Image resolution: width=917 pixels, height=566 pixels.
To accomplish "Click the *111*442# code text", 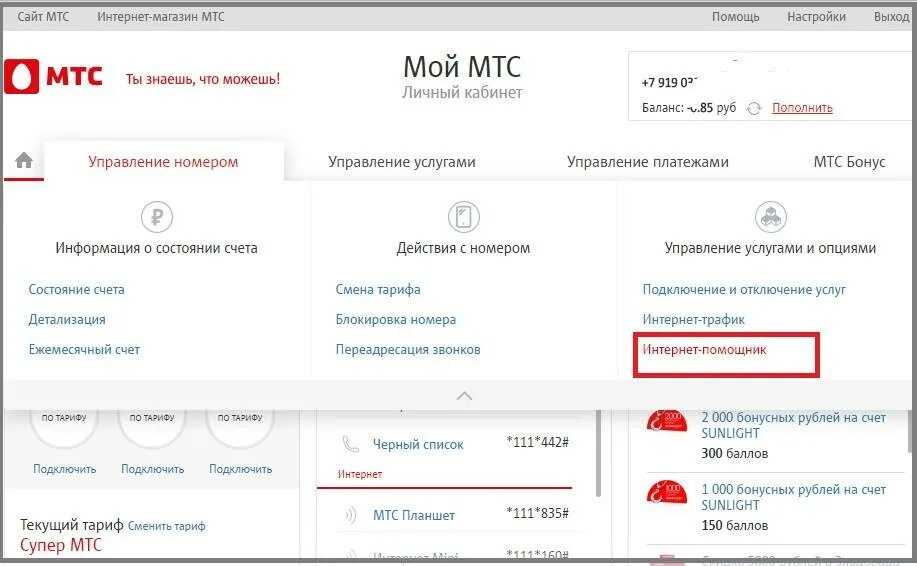I will [537, 442].
